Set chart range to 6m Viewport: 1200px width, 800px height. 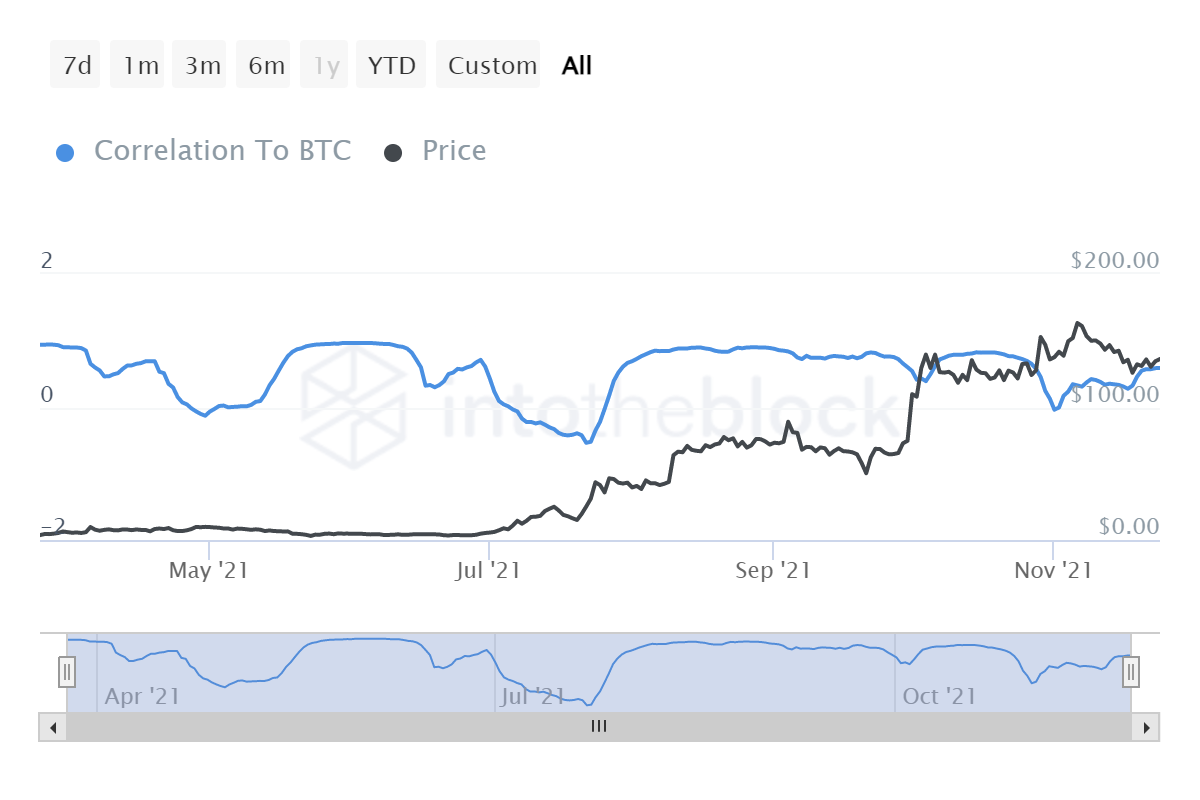click(266, 66)
